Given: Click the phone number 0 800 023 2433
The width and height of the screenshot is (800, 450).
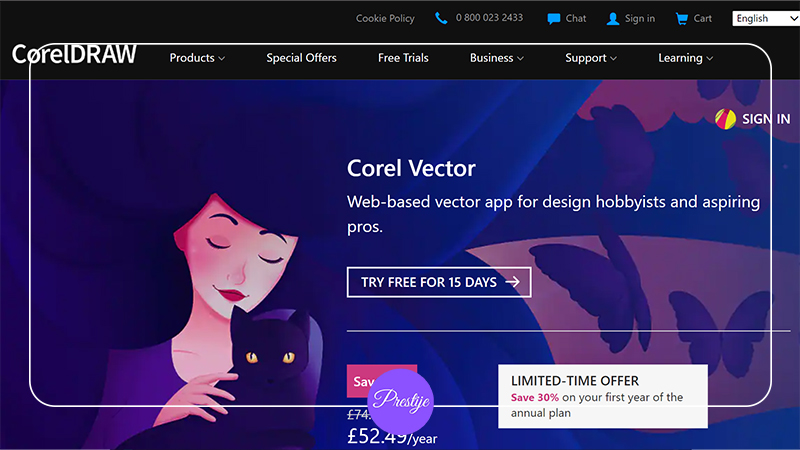Looking at the screenshot, I should click(x=489, y=18).
